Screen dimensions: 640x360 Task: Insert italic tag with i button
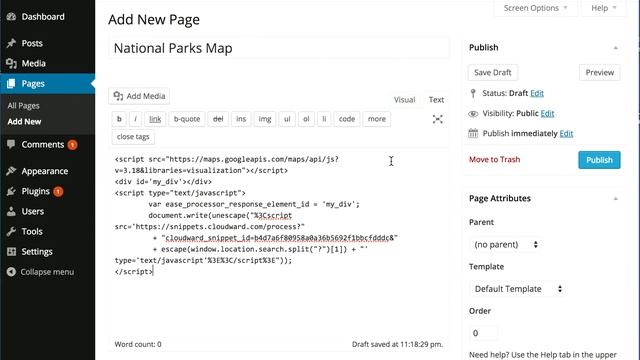tap(135, 119)
